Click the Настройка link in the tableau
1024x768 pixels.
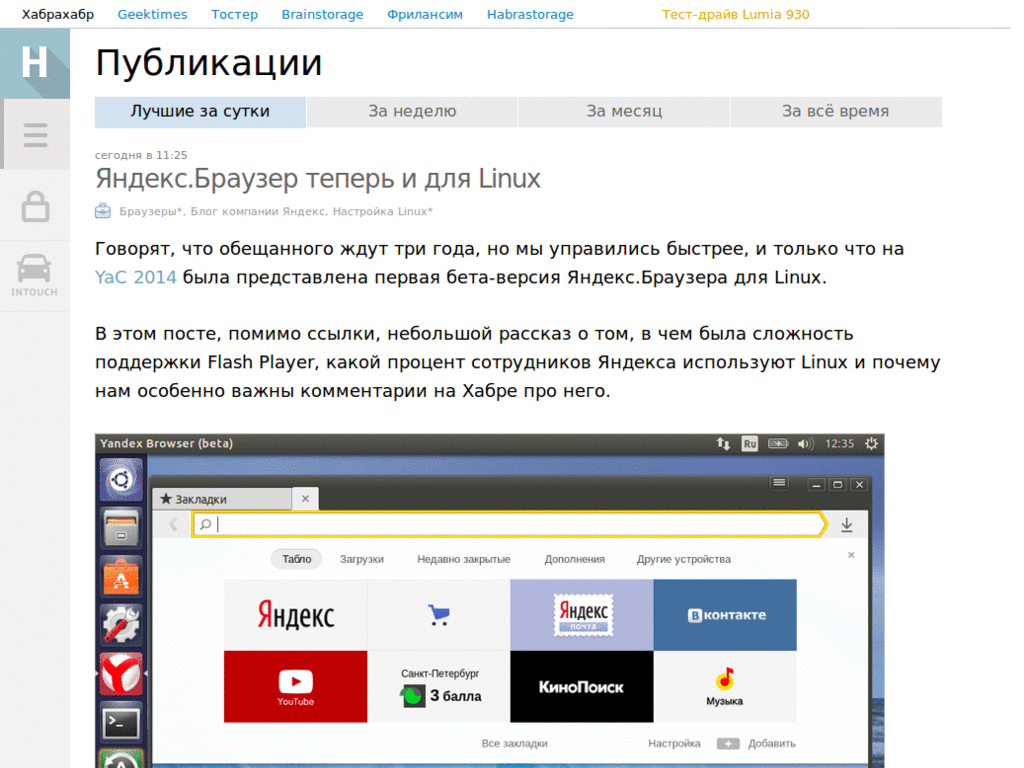click(674, 743)
